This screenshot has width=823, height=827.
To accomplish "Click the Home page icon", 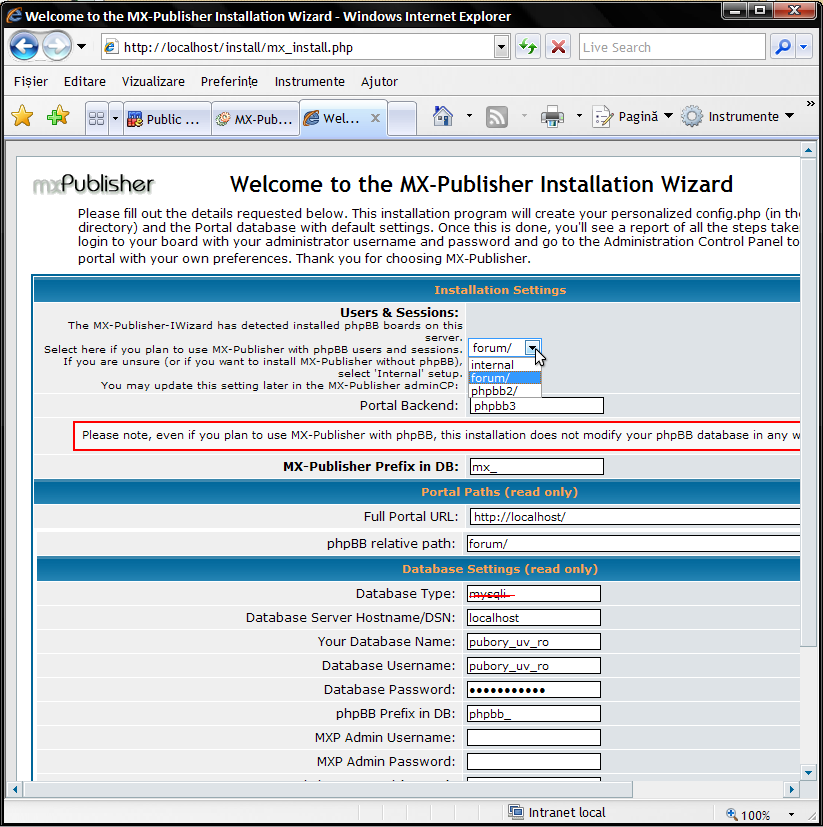I will [443, 117].
